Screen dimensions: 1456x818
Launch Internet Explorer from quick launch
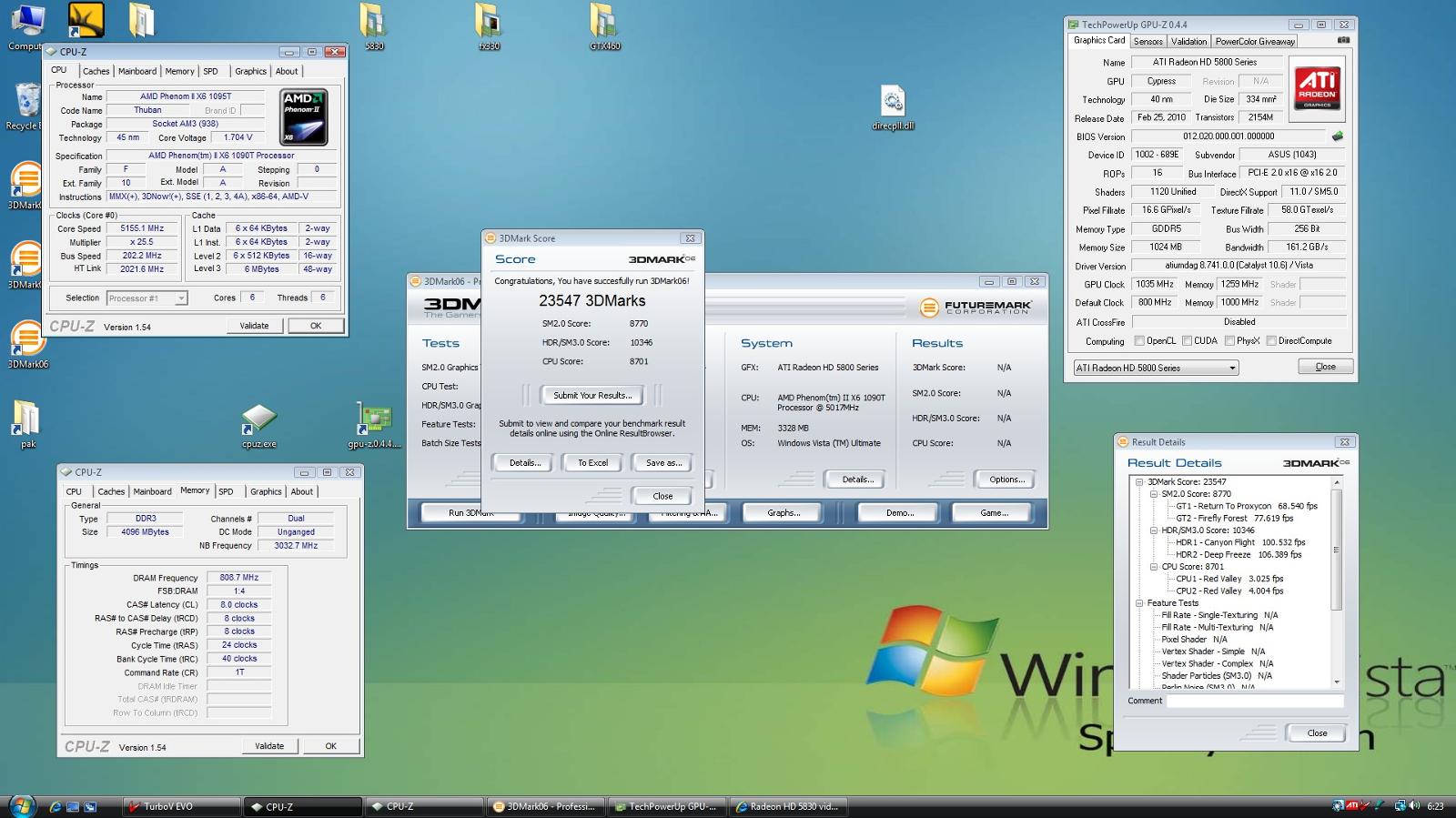click(x=56, y=806)
